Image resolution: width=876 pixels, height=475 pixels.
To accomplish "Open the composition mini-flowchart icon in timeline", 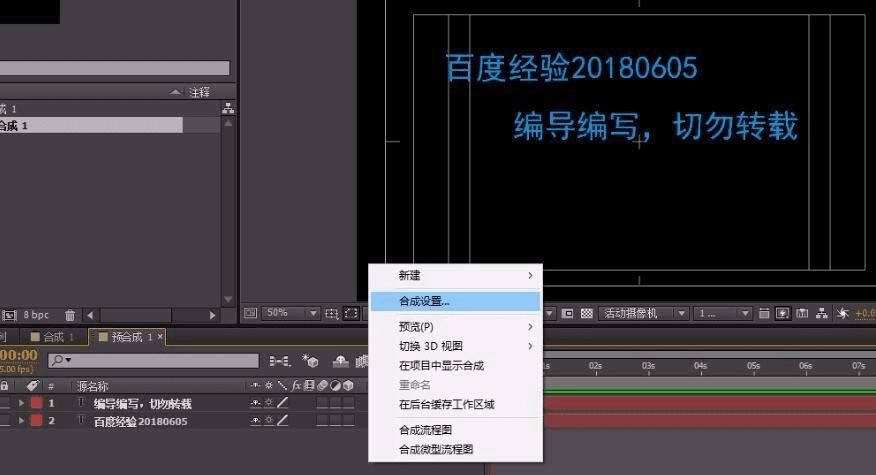I will pyautogui.click(x=280, y=362).
